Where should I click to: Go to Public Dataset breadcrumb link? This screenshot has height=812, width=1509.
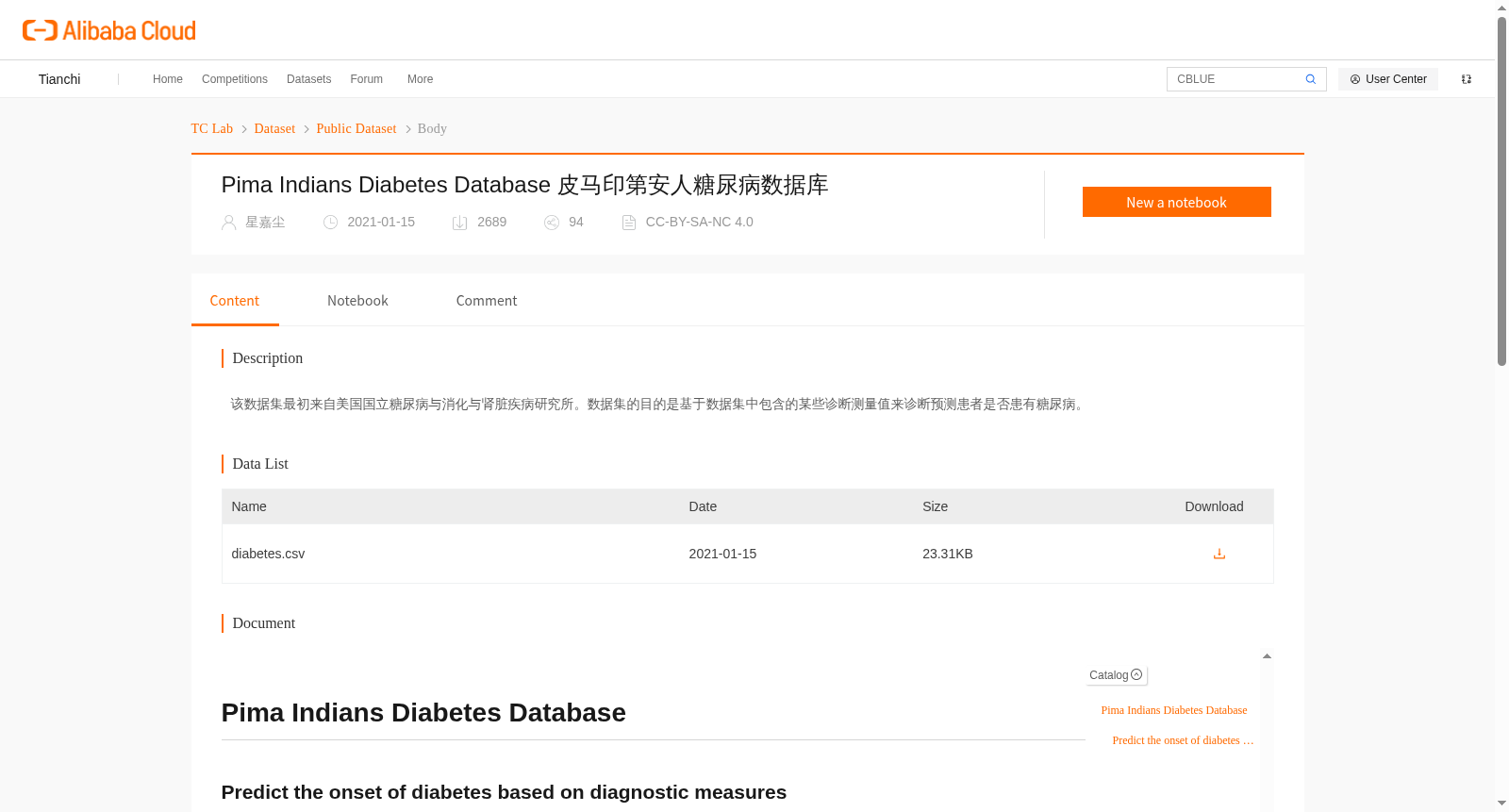click(357, 128)
